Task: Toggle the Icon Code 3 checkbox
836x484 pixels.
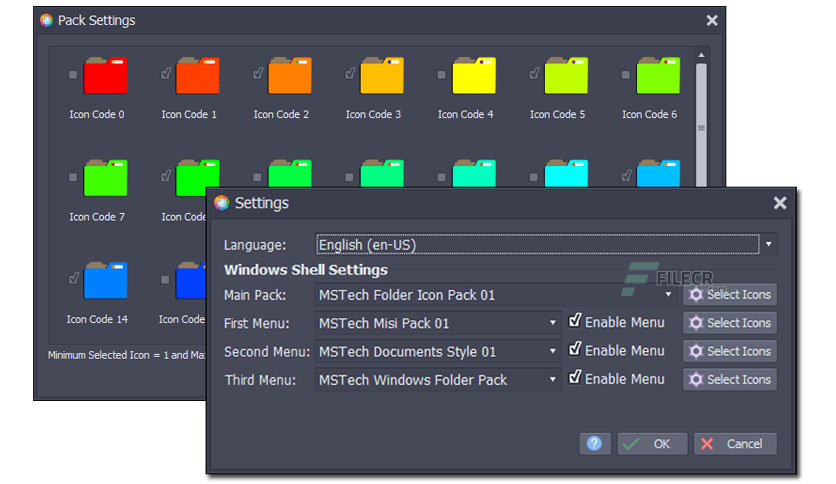Action: (x=350, y=73)
